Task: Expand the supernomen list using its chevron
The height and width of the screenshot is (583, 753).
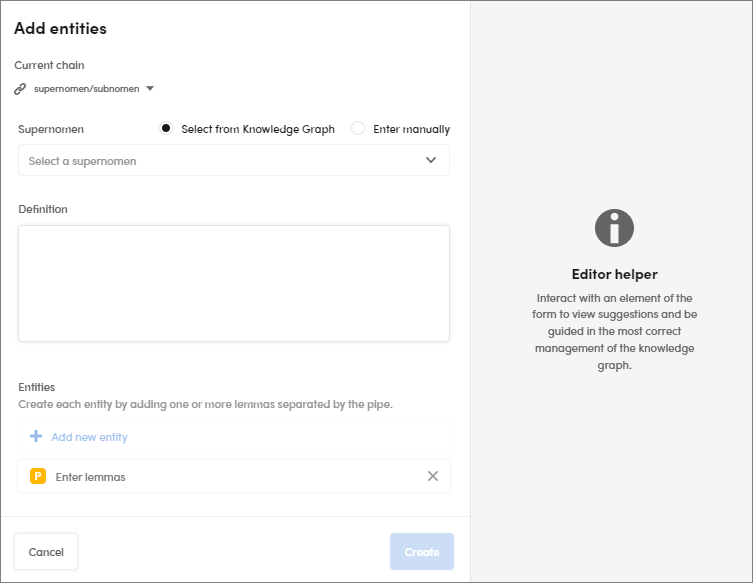Action: tap(431, 160)
